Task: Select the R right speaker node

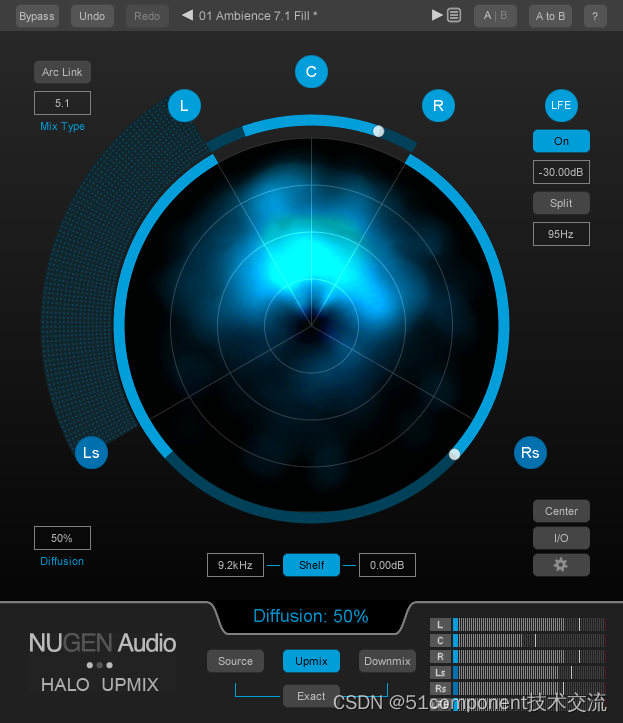Action: 438,106
